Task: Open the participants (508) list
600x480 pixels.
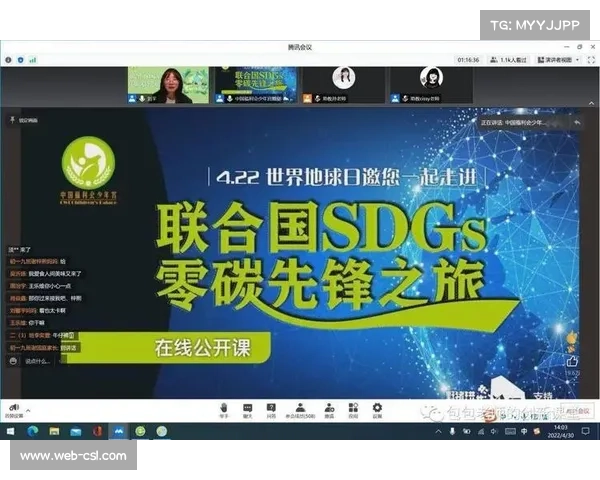Action: pyautogui.click(x=300, y=411)
